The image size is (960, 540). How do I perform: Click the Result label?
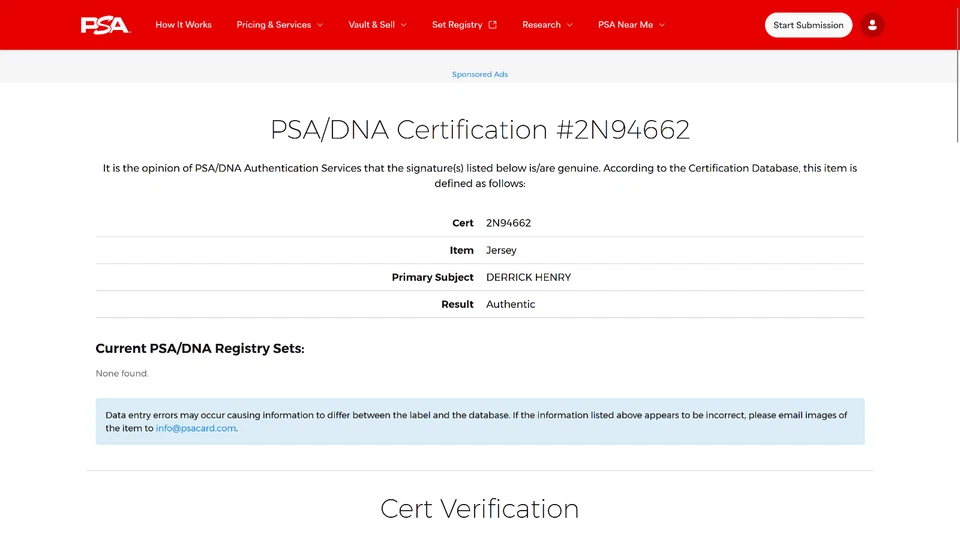[457, 304]
